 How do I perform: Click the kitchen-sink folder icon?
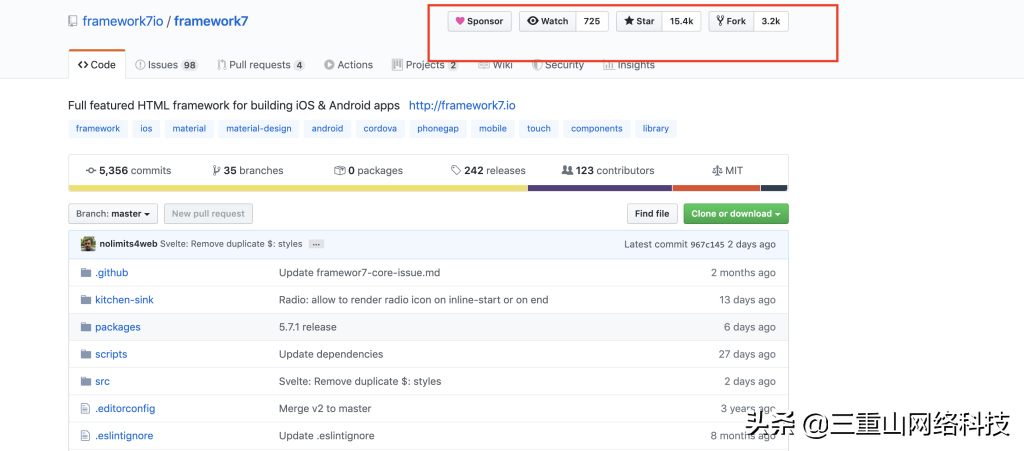(86, 300)
